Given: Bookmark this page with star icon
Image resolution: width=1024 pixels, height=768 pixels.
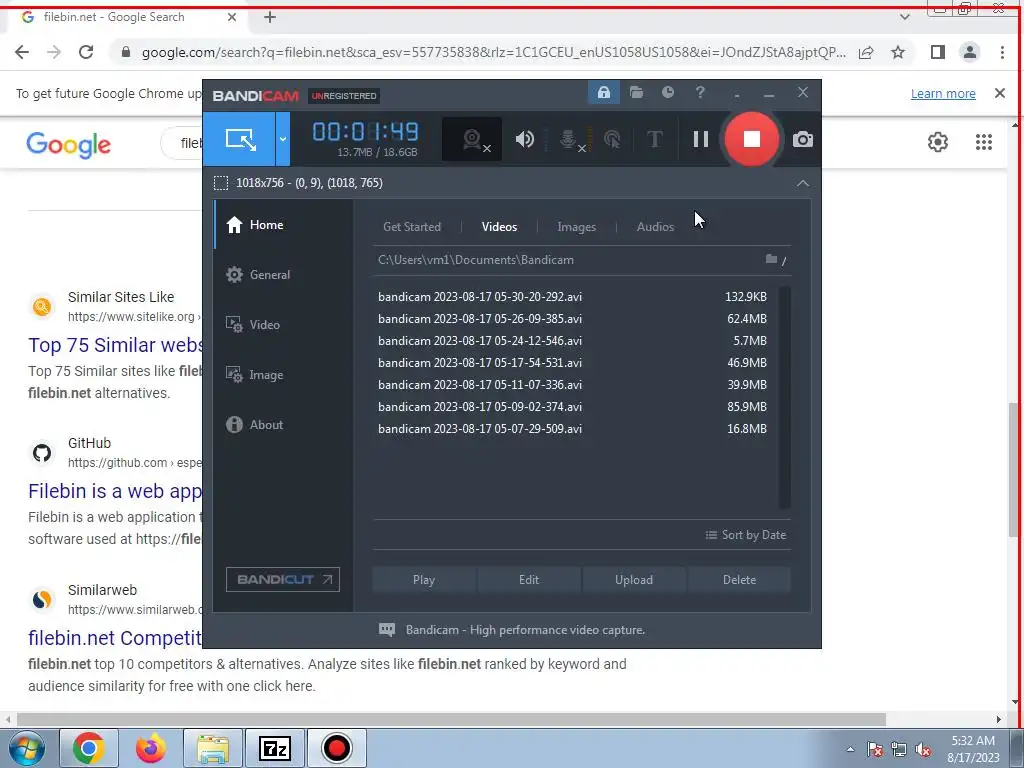Looking at the screenshot, I should pos(898,52).
